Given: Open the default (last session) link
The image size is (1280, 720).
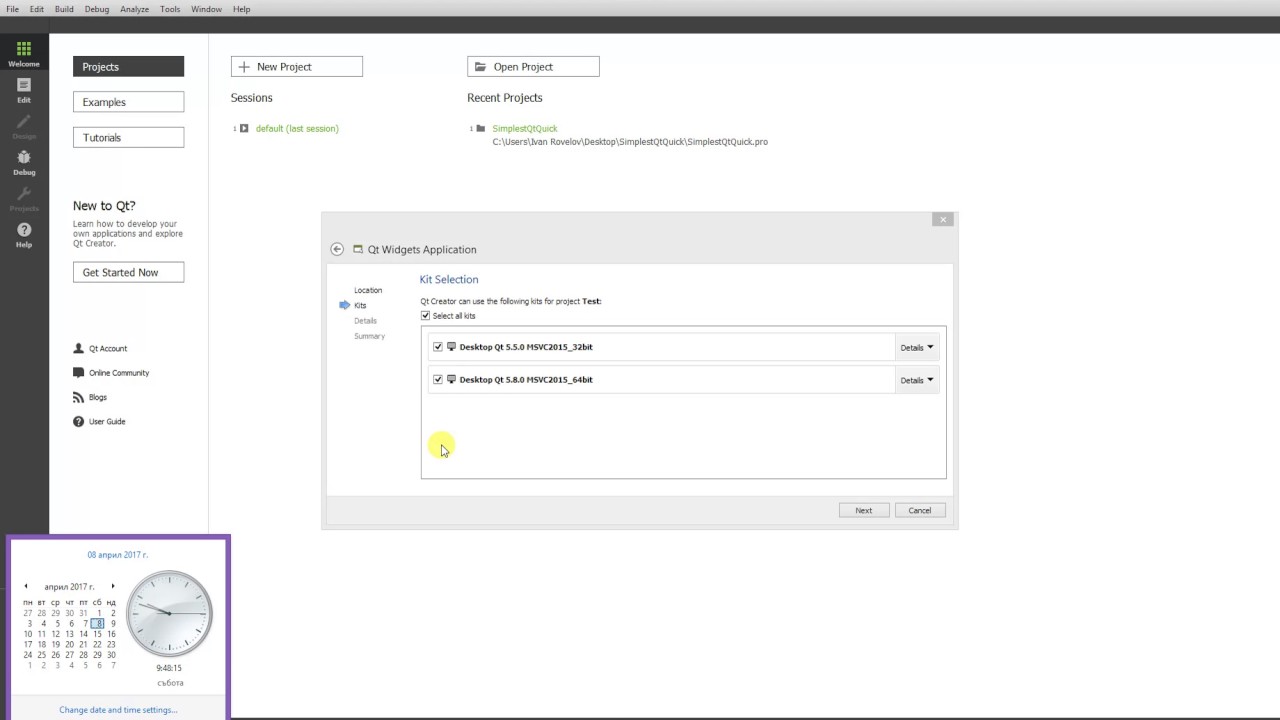Looking at the screenshot, I should point(297,128).
